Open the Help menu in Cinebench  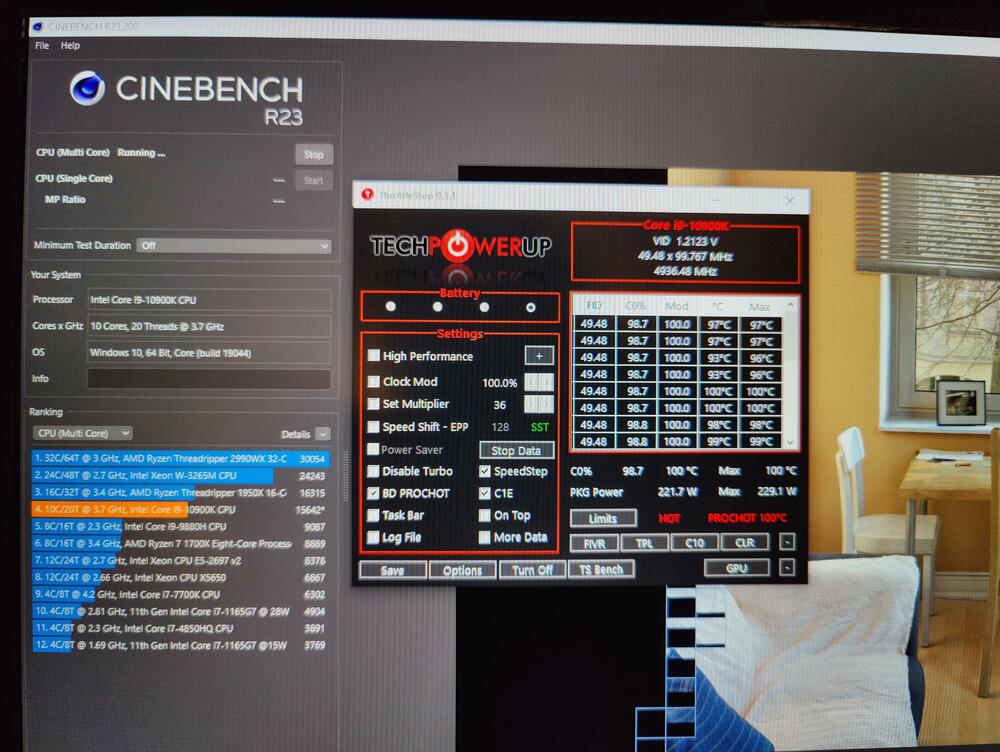click(x=70, y=46)
